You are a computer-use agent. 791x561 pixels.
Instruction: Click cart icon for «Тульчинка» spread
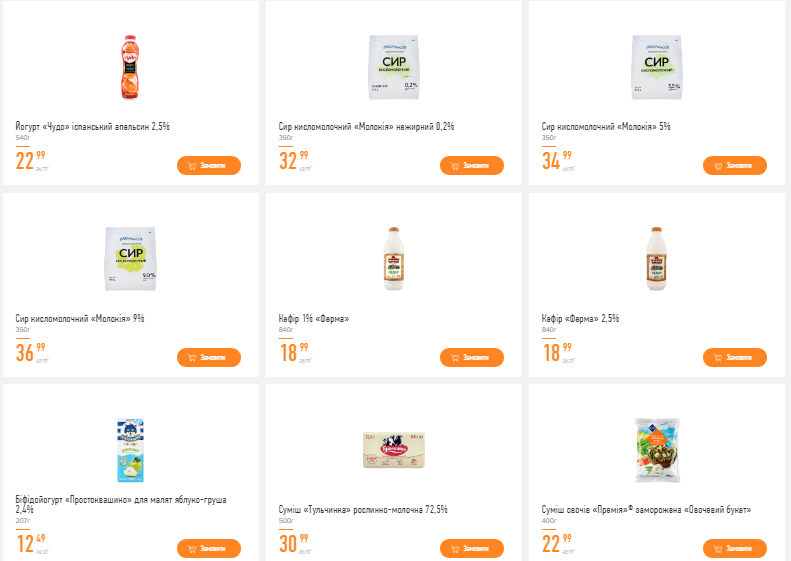pyautogui.click(x=454, y=548)
